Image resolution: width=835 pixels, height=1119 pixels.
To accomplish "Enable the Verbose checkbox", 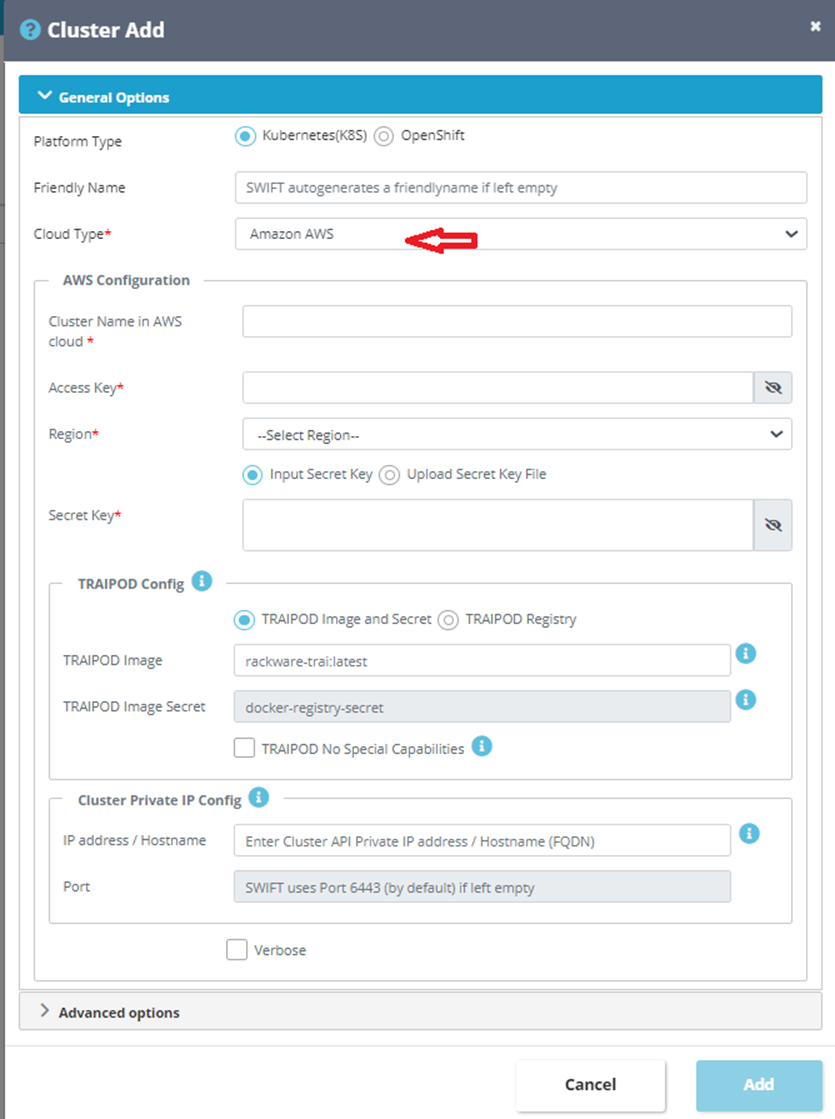I will click(x=237, y=950).
